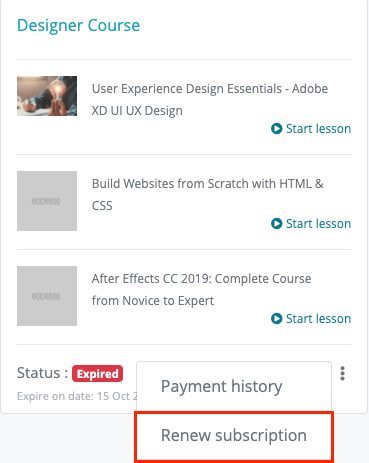Start lesson for After Effects CC 2019
Image resolution: width=369 pixels, height=463 pixels.
(x=311, y=318)
